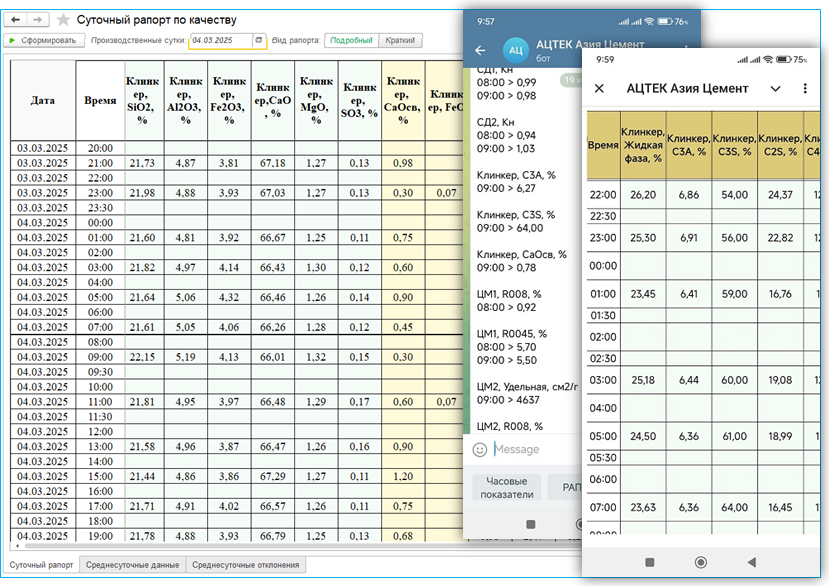Click the forward arrow in the report window
829x586 pixels.
tap(38, 20)
